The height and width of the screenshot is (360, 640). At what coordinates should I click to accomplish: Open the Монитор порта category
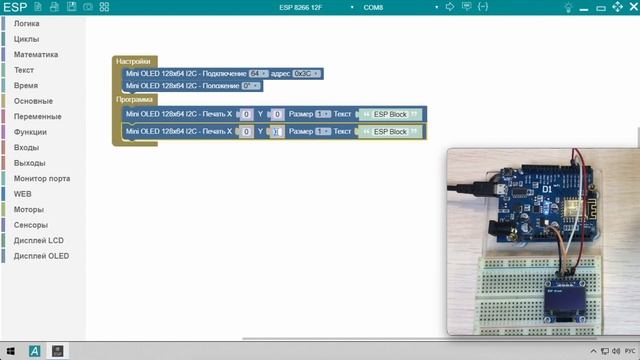[x=43, y=178]
